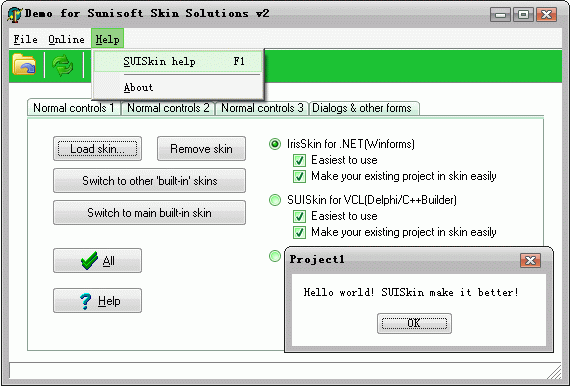This screenshot has width=570, height=386.
Task: Click the app icon in title bar
Action: point(15,15)
